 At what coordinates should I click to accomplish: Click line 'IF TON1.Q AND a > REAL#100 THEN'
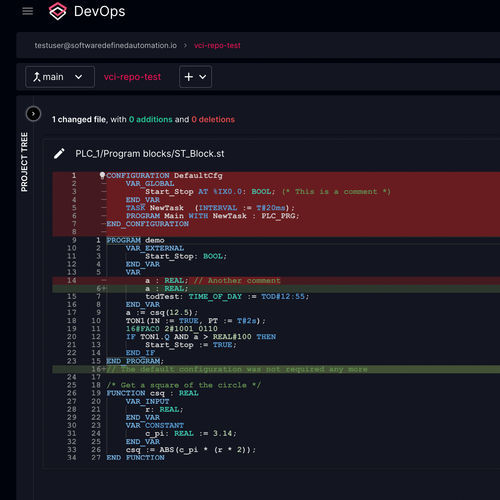point(201,337)
